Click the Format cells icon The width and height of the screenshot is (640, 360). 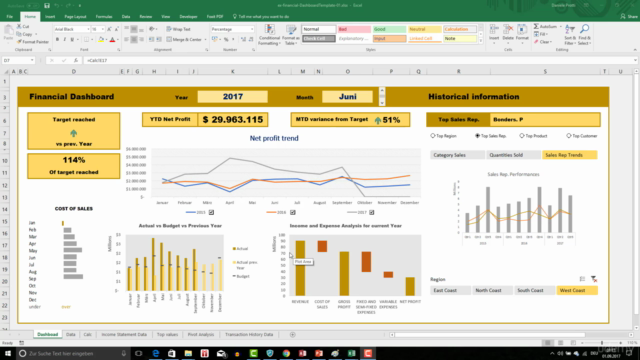(522, 30)
